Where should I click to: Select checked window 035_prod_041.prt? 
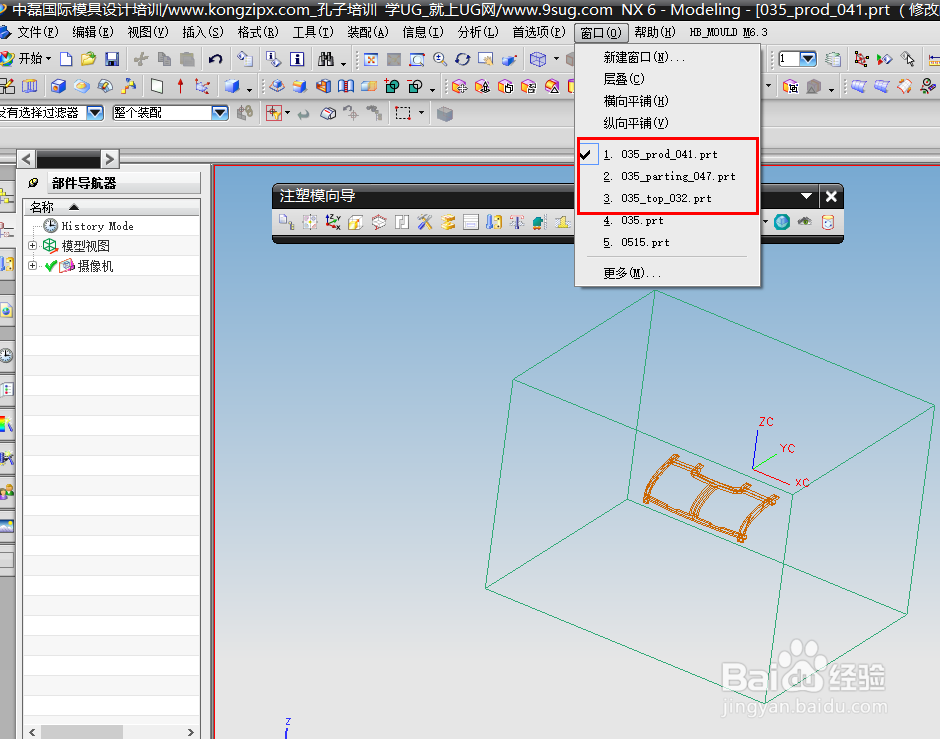tap(668, 155)
